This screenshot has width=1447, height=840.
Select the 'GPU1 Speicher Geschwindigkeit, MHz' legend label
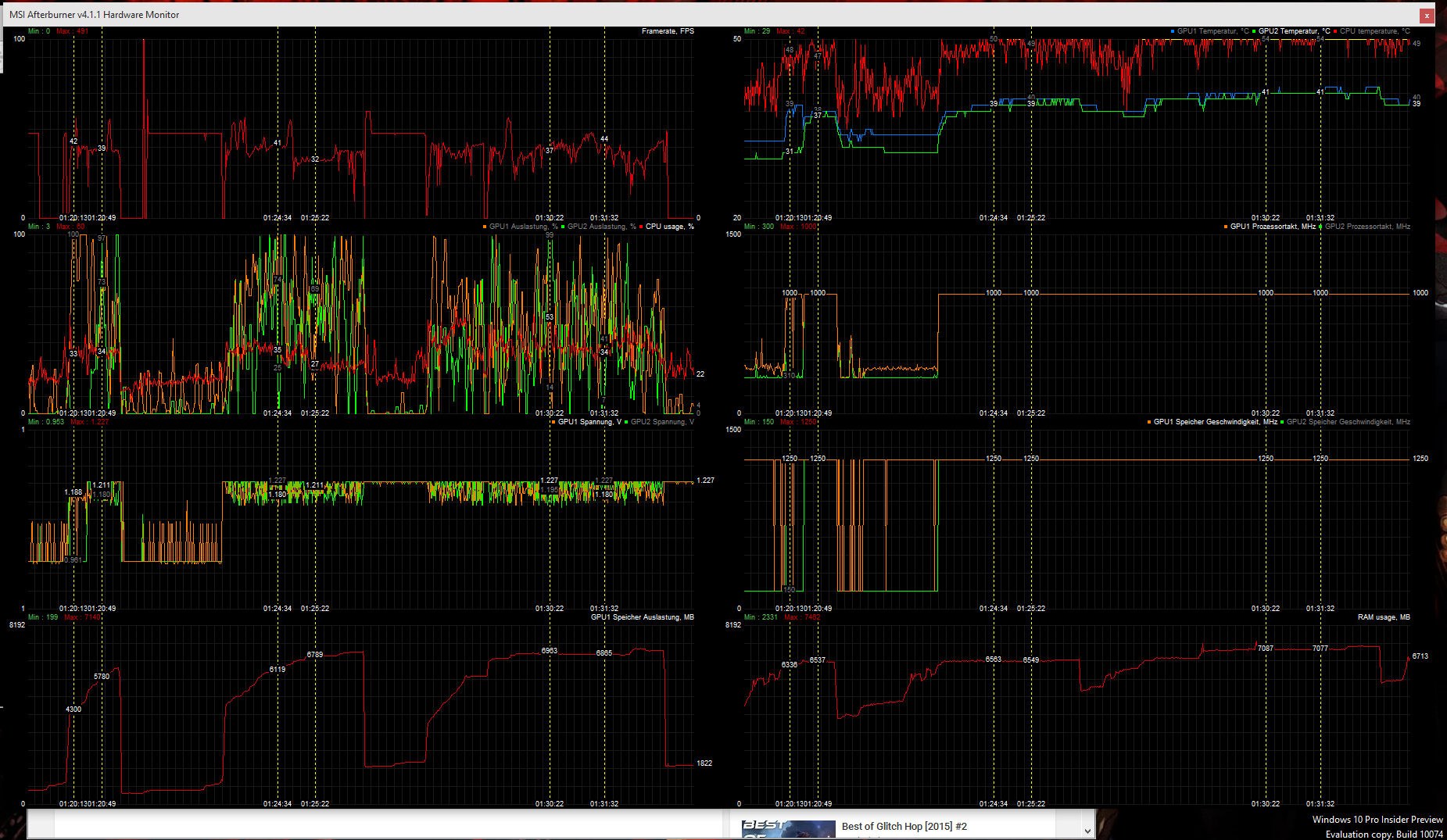click(x=1216, y=422)
